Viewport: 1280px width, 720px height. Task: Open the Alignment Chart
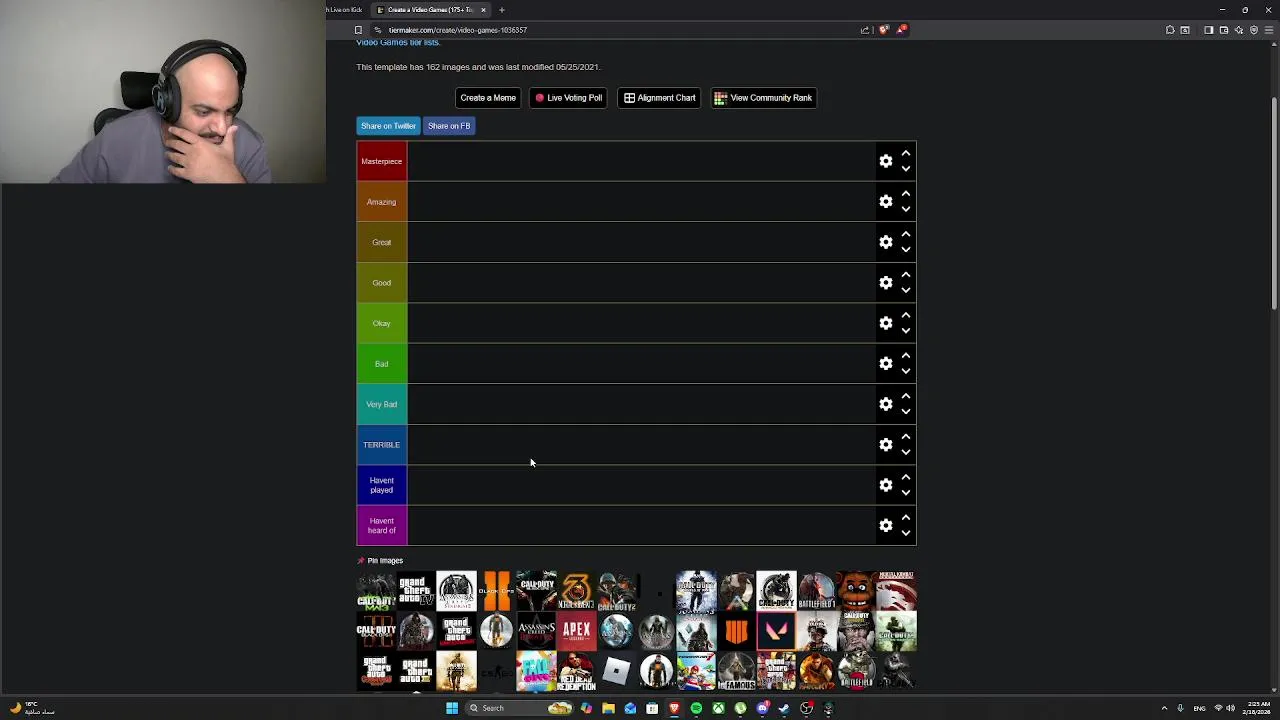click(659, 98)
